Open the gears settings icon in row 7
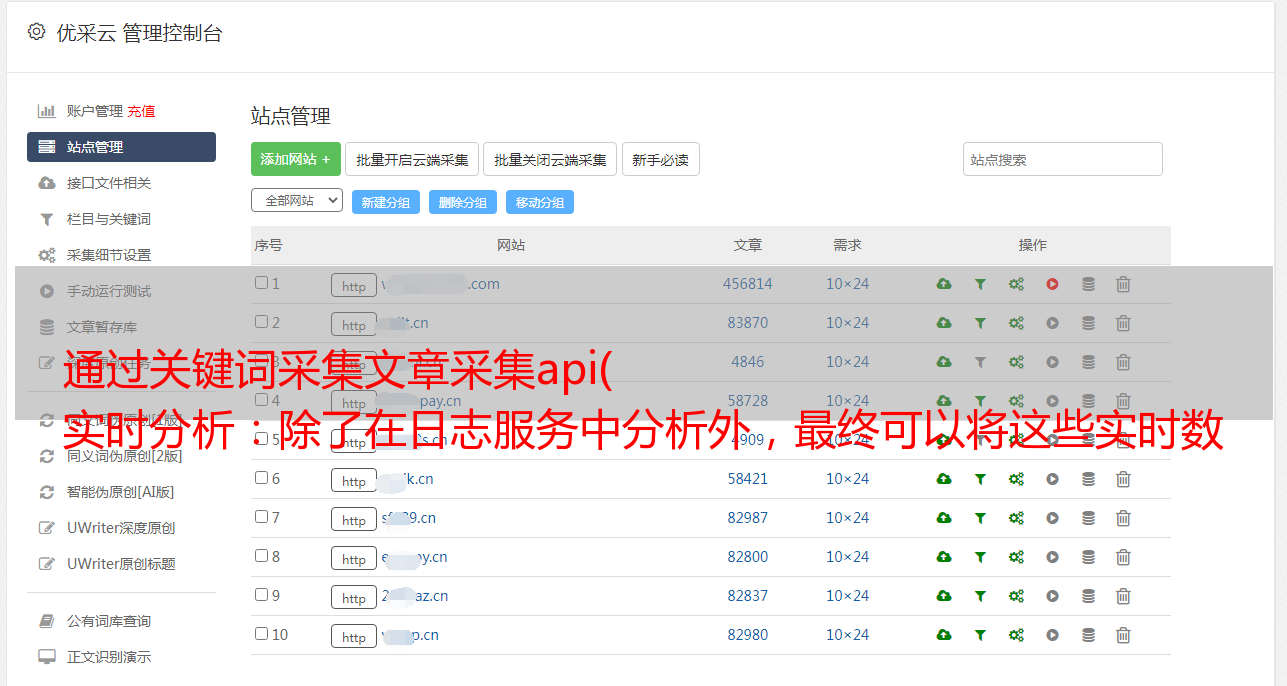 tap(1016, 518)
